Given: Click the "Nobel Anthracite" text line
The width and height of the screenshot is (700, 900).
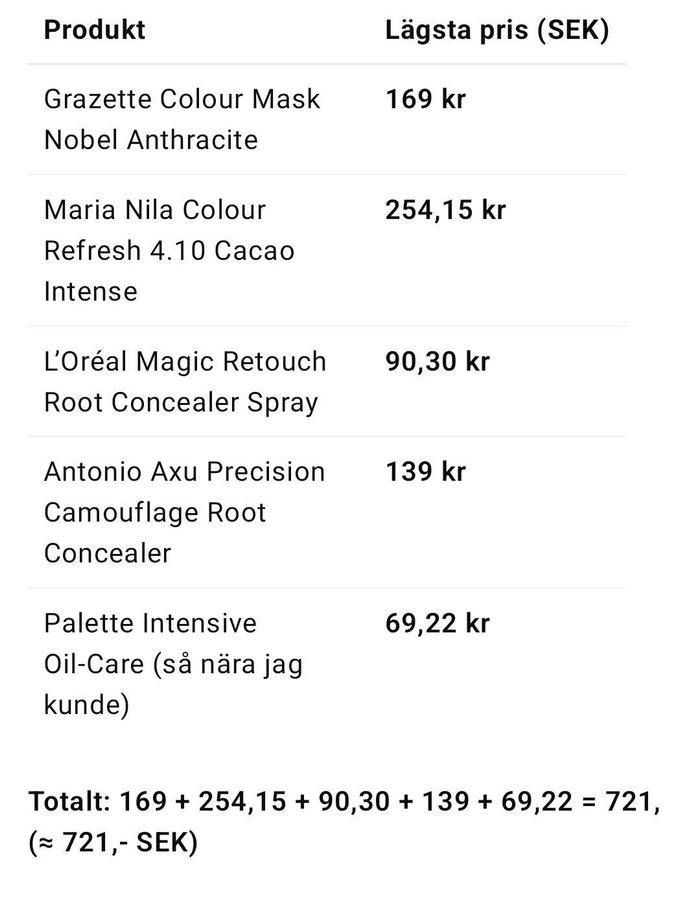Looking at the screenshot, I should [150, 140].
